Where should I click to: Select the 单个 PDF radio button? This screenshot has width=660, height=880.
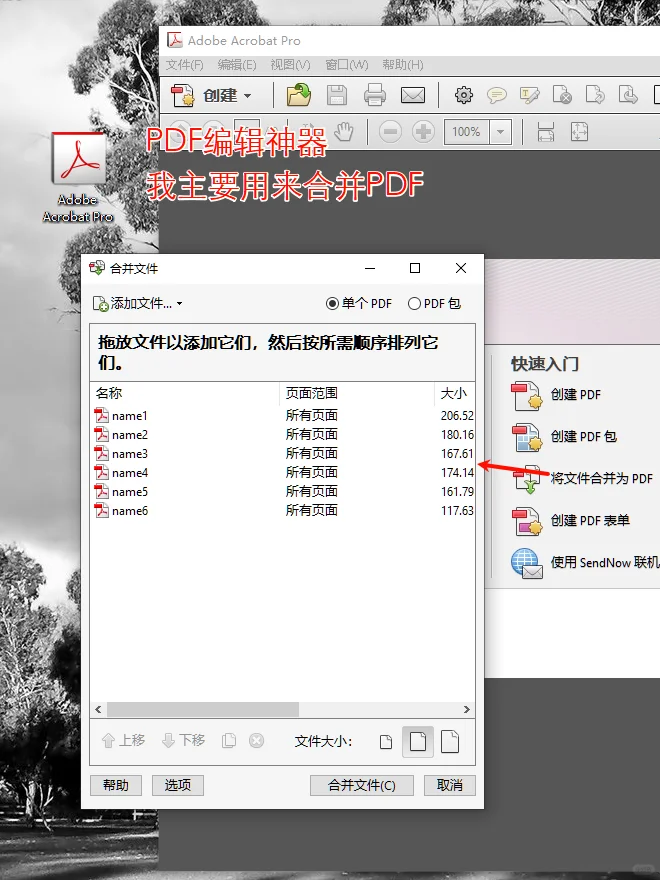tap(359, 304)
